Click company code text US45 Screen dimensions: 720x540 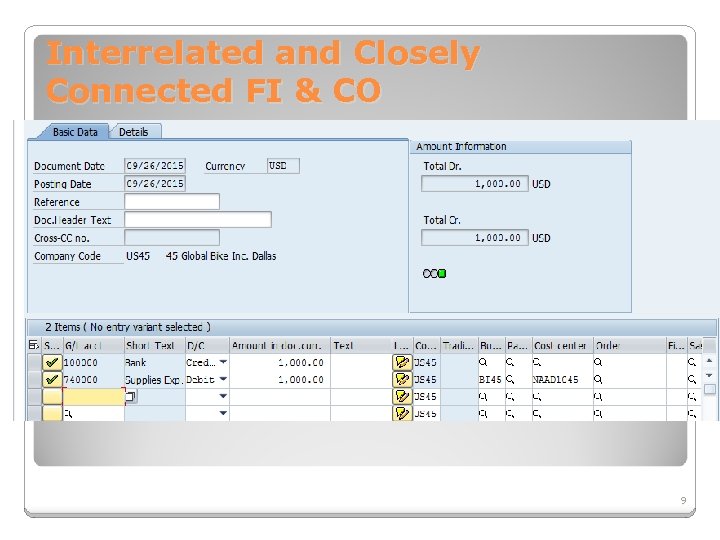pos(138,256)
